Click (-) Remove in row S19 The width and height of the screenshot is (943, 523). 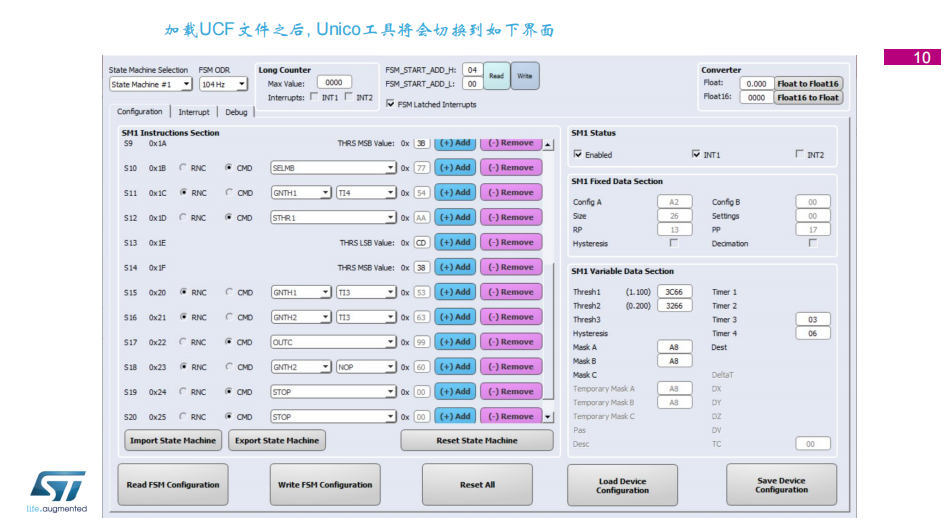(511, 391)
